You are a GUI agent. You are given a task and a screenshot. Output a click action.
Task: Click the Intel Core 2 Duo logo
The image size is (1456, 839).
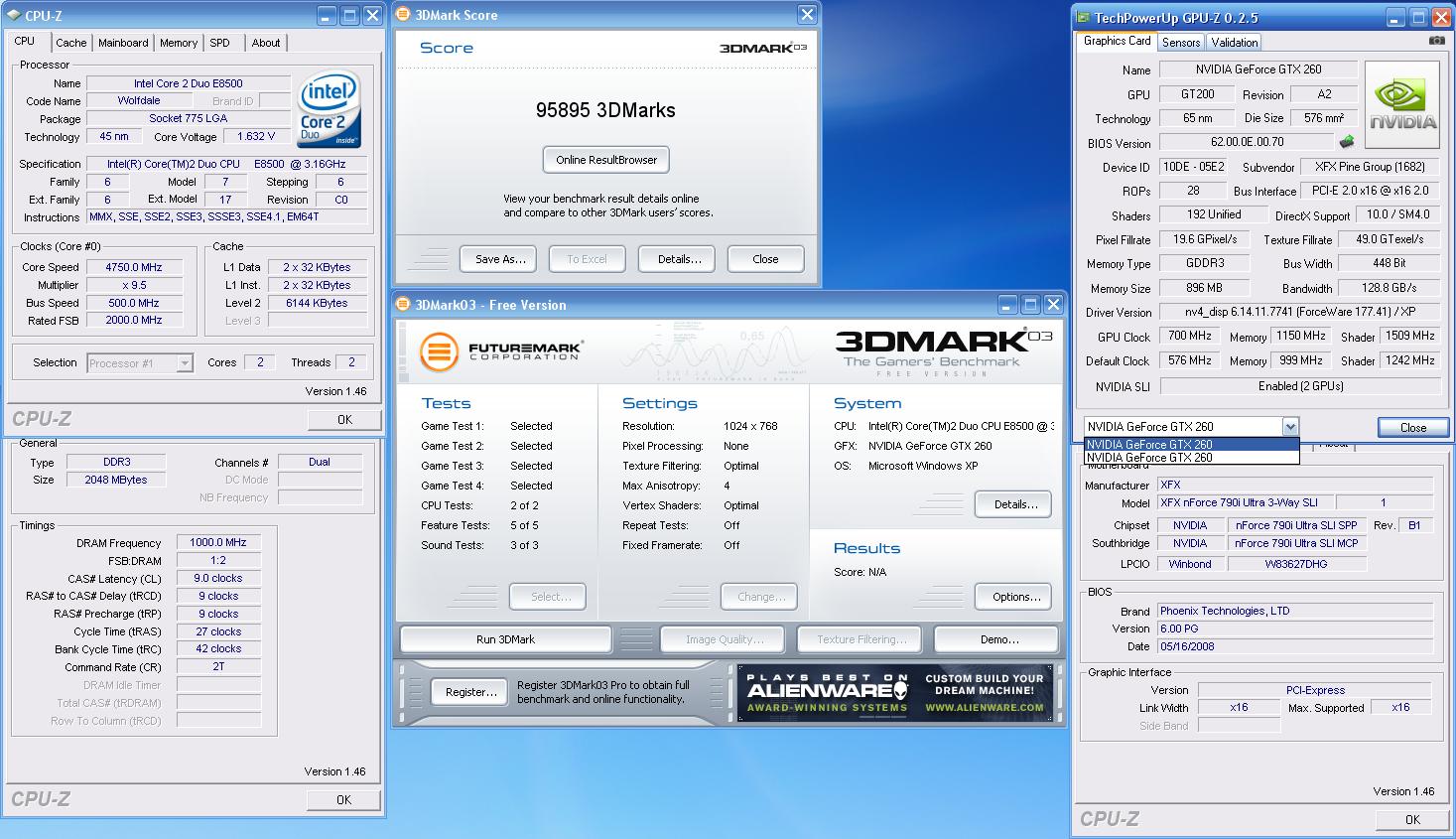330,109
